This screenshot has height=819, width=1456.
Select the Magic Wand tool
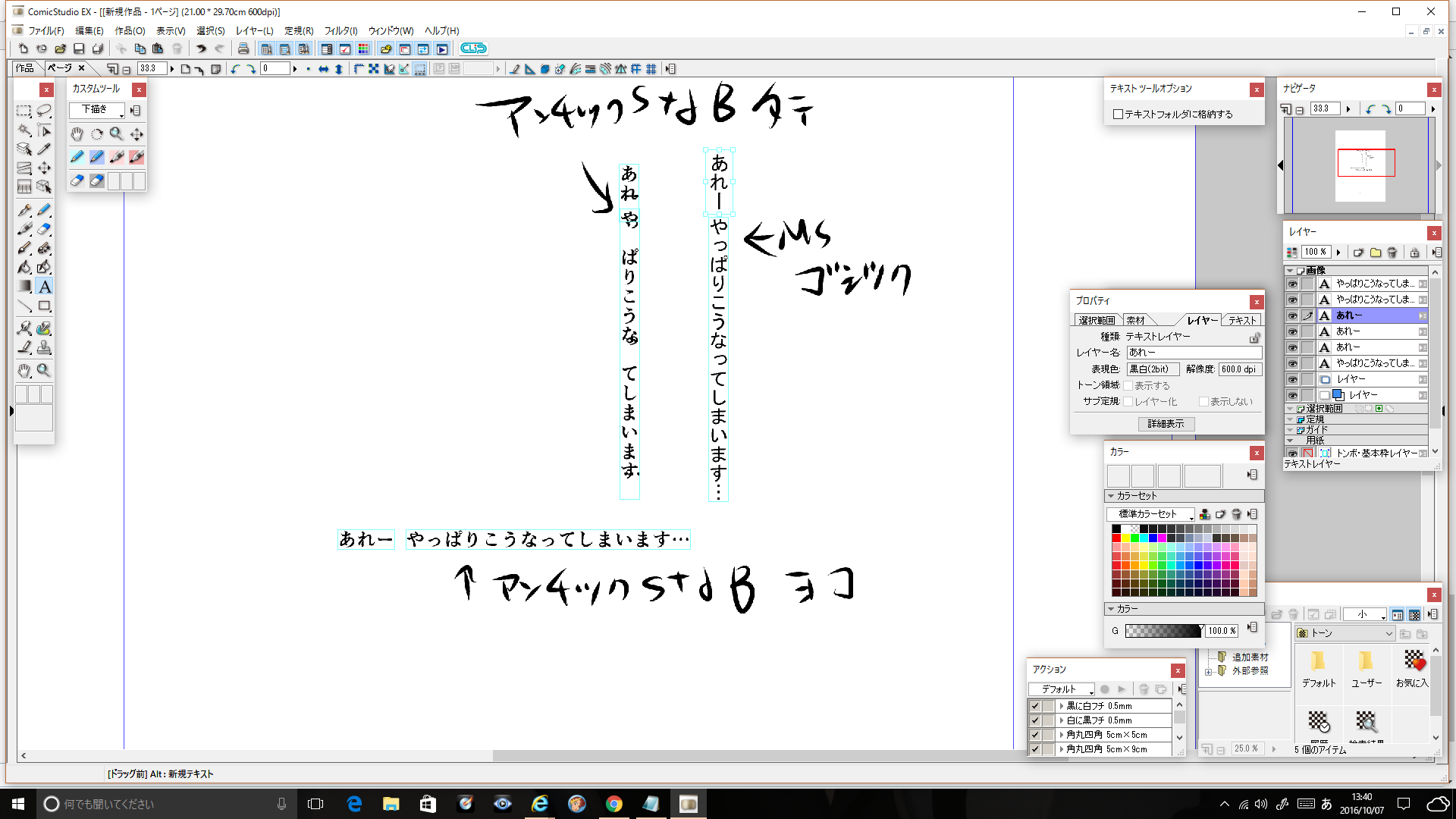point(24,130)
